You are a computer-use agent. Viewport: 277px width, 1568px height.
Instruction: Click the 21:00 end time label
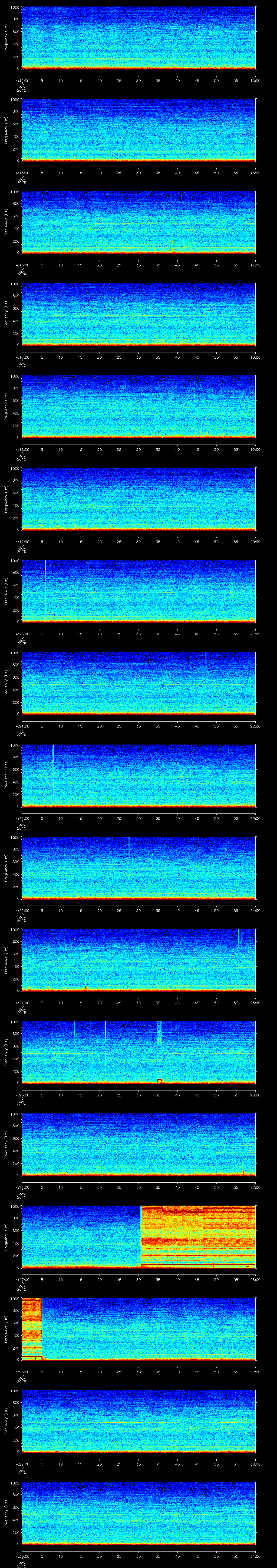256,634
